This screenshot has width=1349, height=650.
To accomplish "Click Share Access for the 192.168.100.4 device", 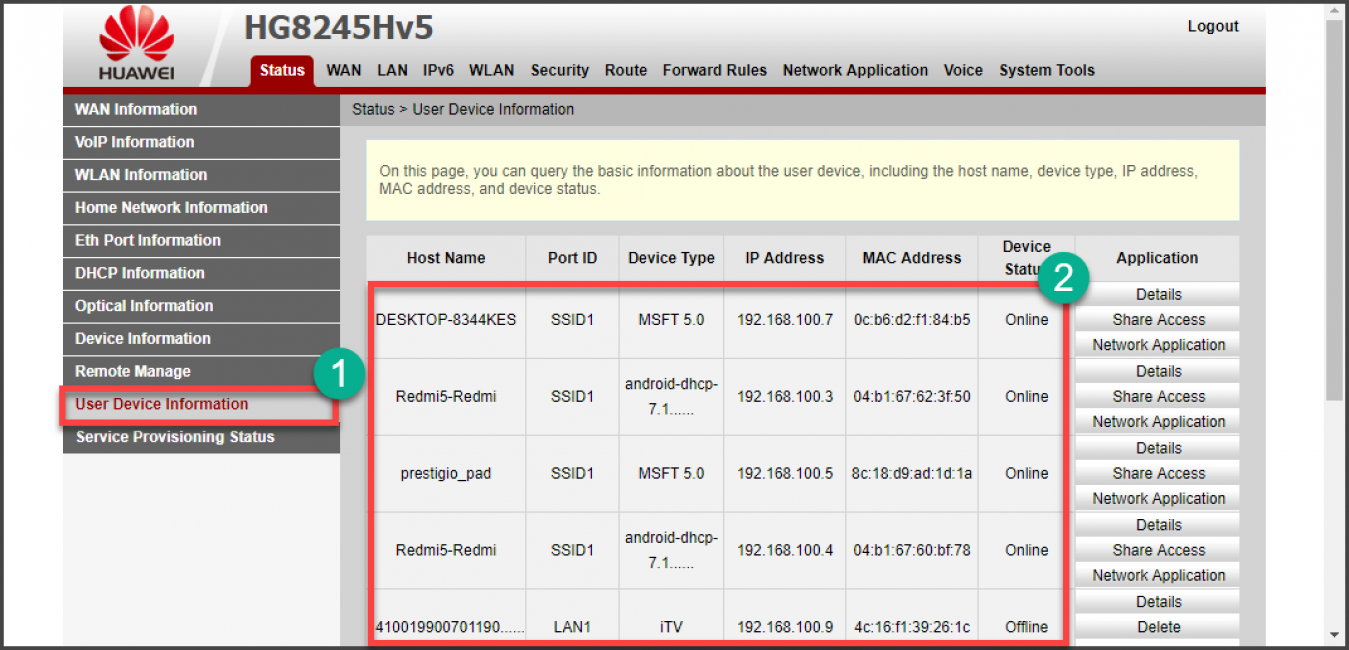I will (1158, 551).
